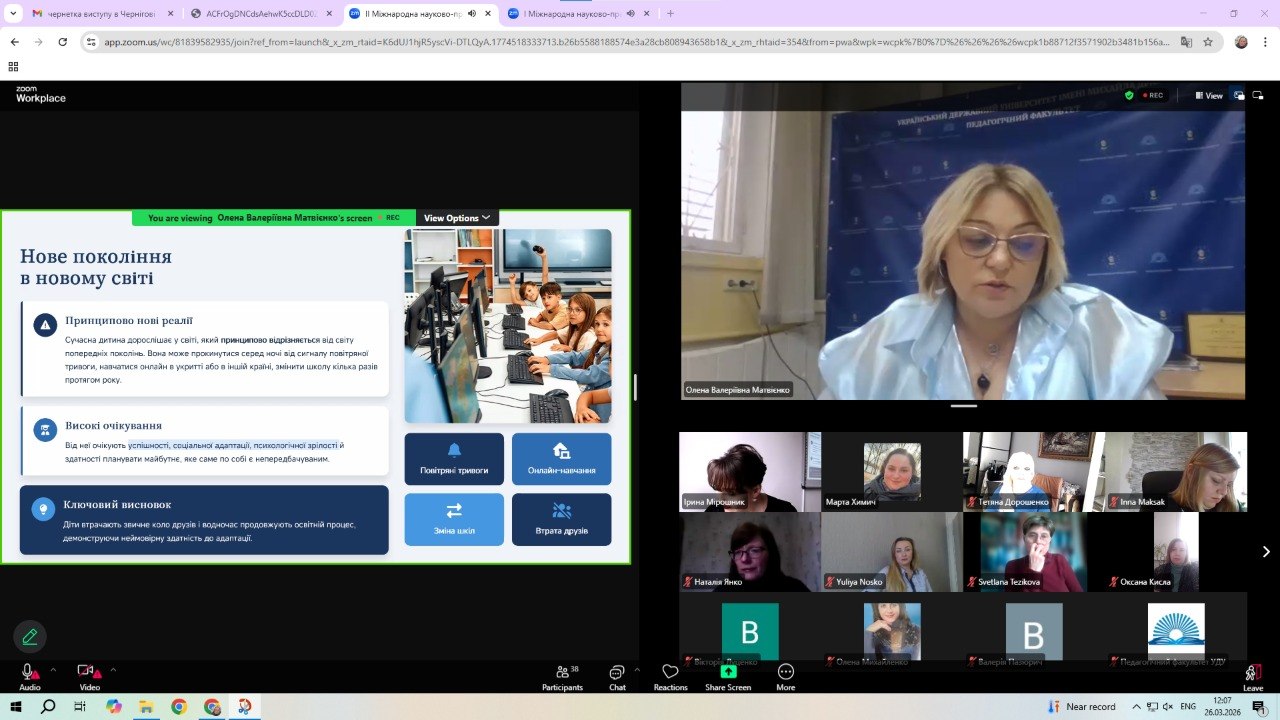Click the green pencil annotate icon
The height and width of the screenshot is (720, 1280).
30,636
